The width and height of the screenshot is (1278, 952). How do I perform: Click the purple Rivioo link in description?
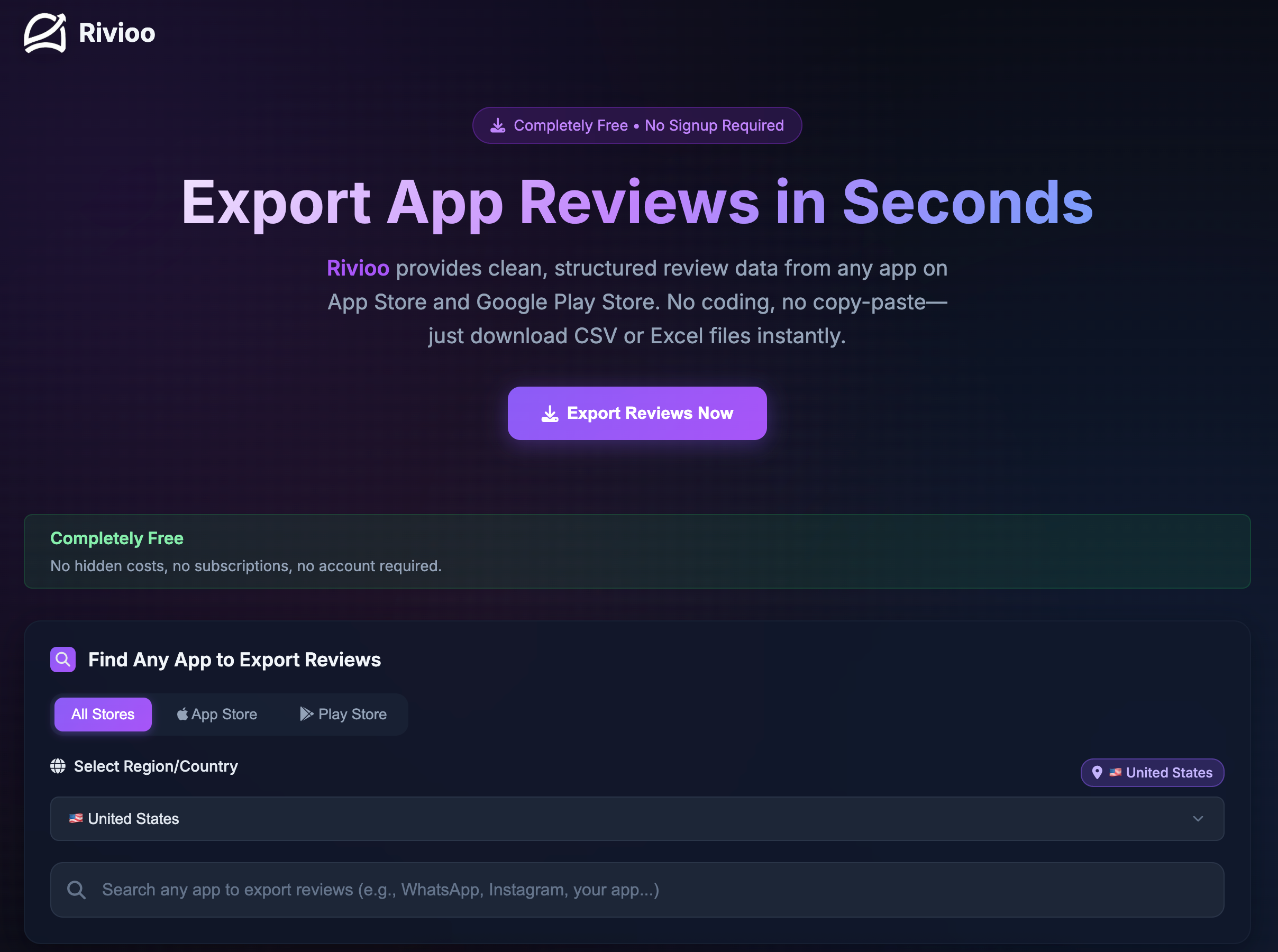(x=358, y=269)
